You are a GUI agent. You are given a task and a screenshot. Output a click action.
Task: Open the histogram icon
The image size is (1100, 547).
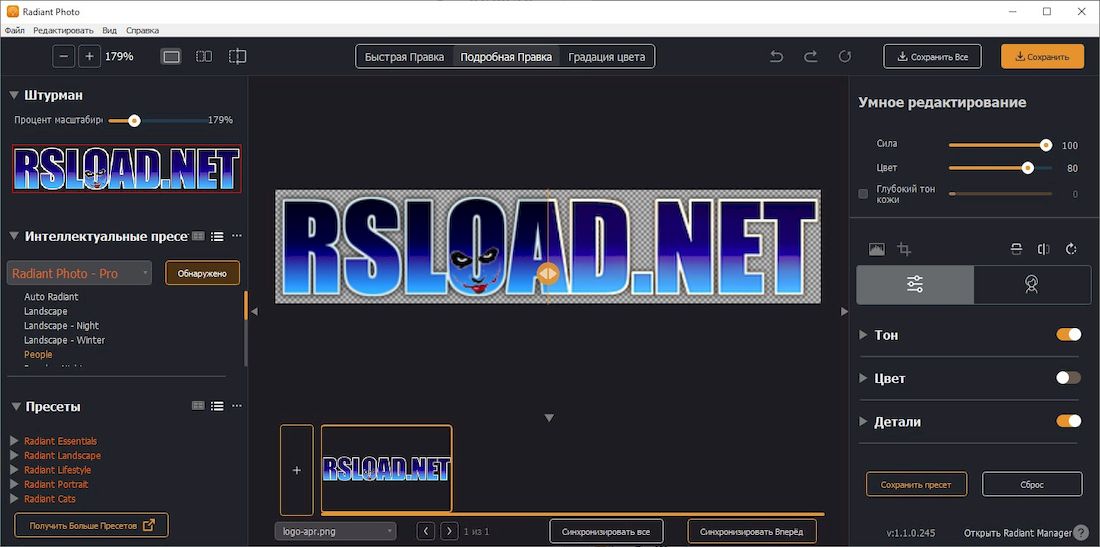877,249
